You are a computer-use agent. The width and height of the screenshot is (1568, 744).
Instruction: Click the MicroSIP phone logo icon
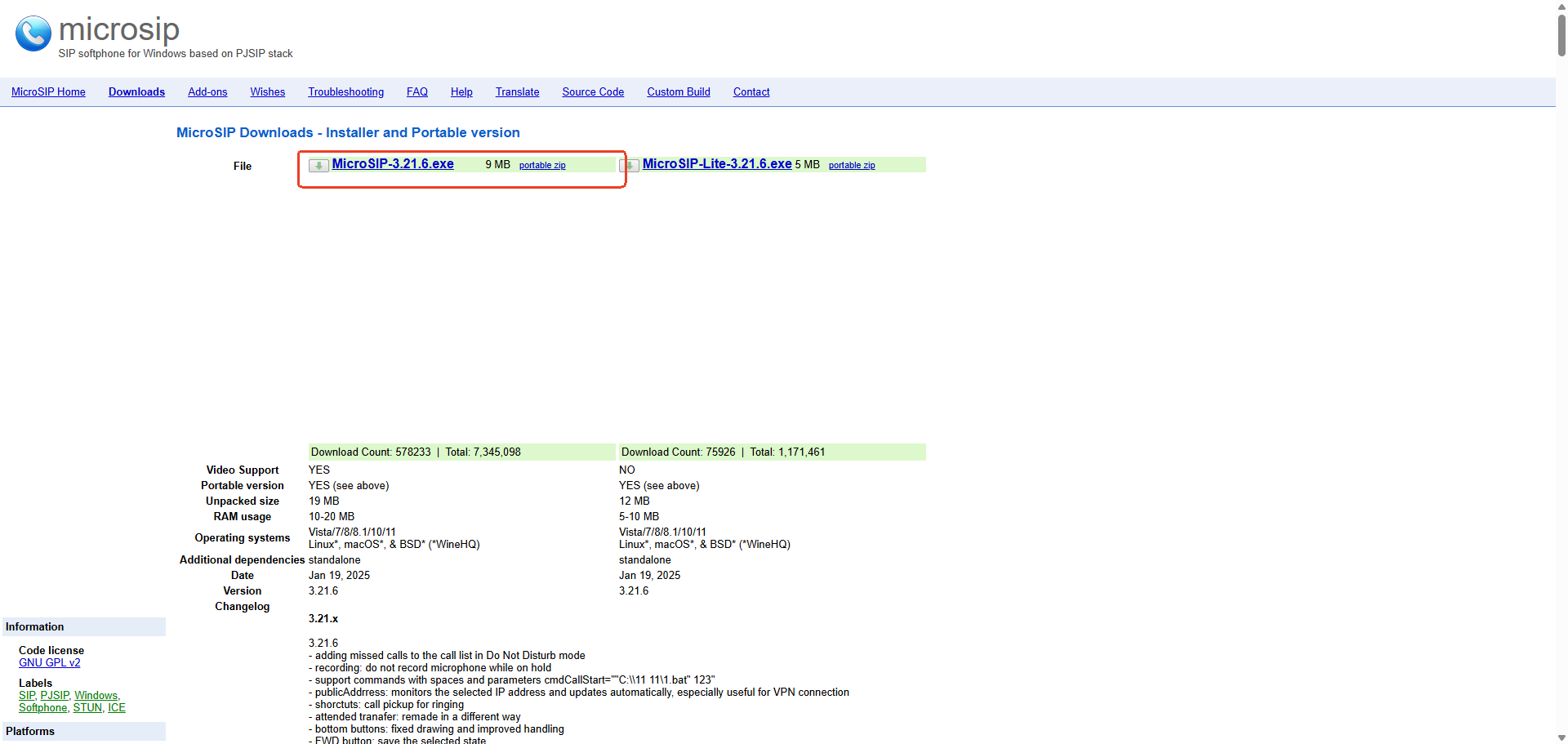(x=33, y=33)
